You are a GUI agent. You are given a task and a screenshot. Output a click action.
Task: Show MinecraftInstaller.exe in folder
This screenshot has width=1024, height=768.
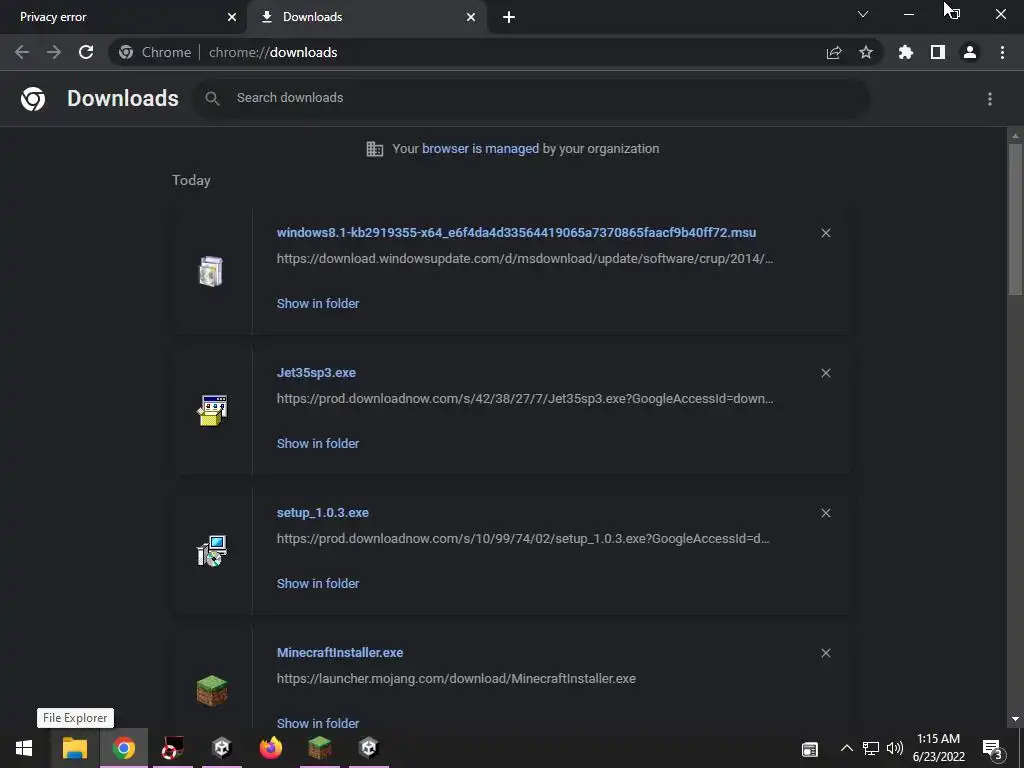[x=318, y=723]
